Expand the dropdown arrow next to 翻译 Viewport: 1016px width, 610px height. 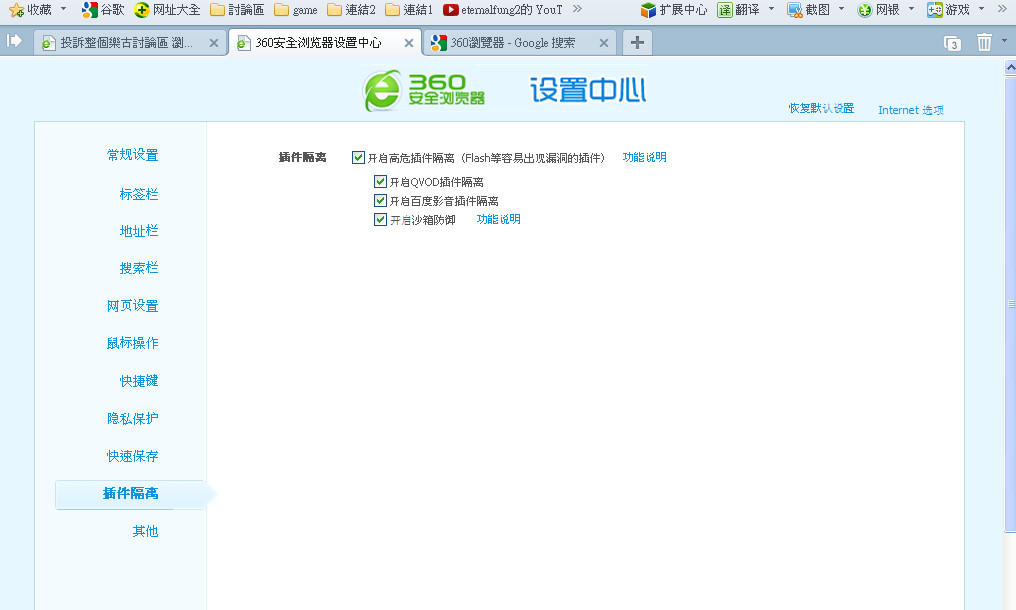pyautogui.click(x=771, y=9)
